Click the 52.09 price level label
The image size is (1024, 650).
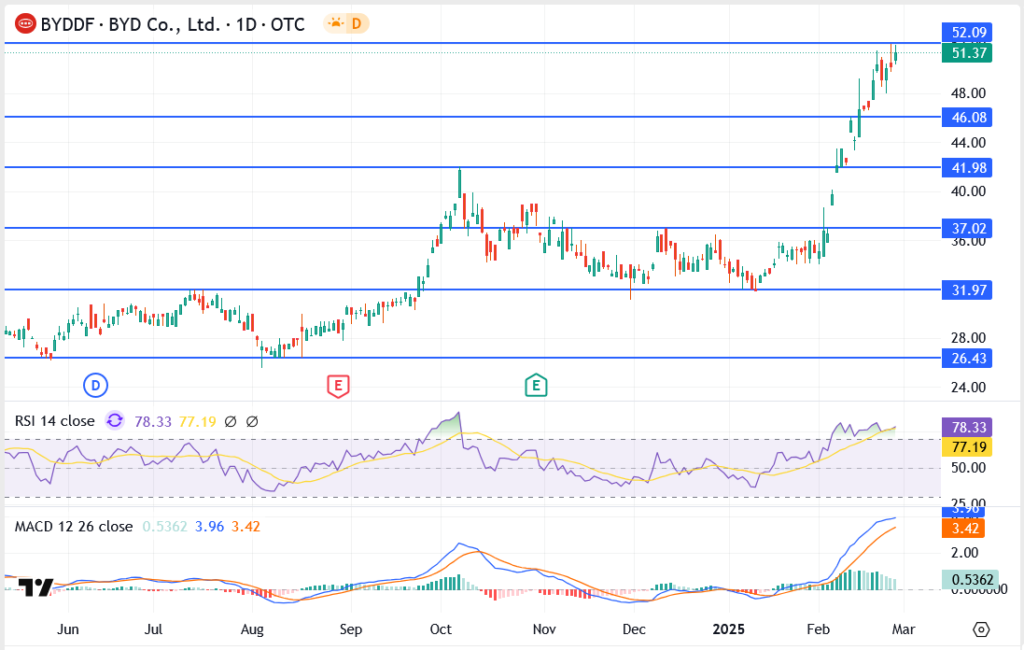coord(966,33)
